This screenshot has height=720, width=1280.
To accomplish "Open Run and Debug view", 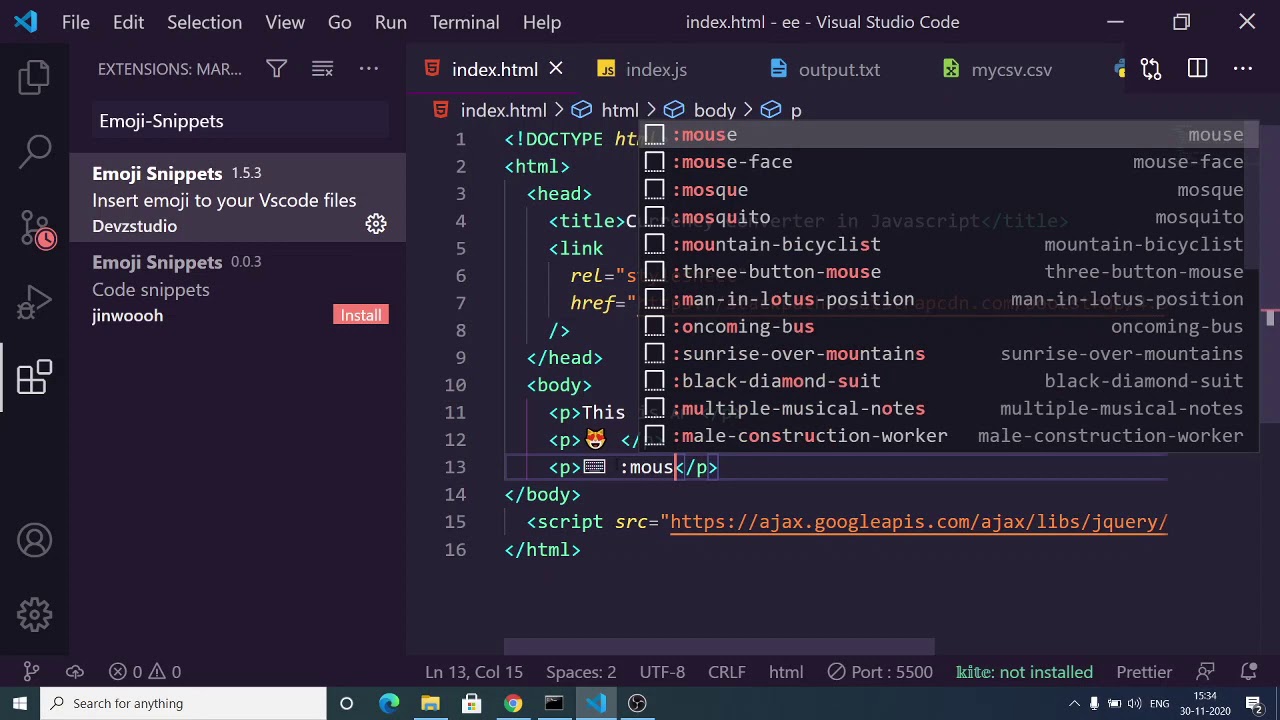I will (35, 303).
